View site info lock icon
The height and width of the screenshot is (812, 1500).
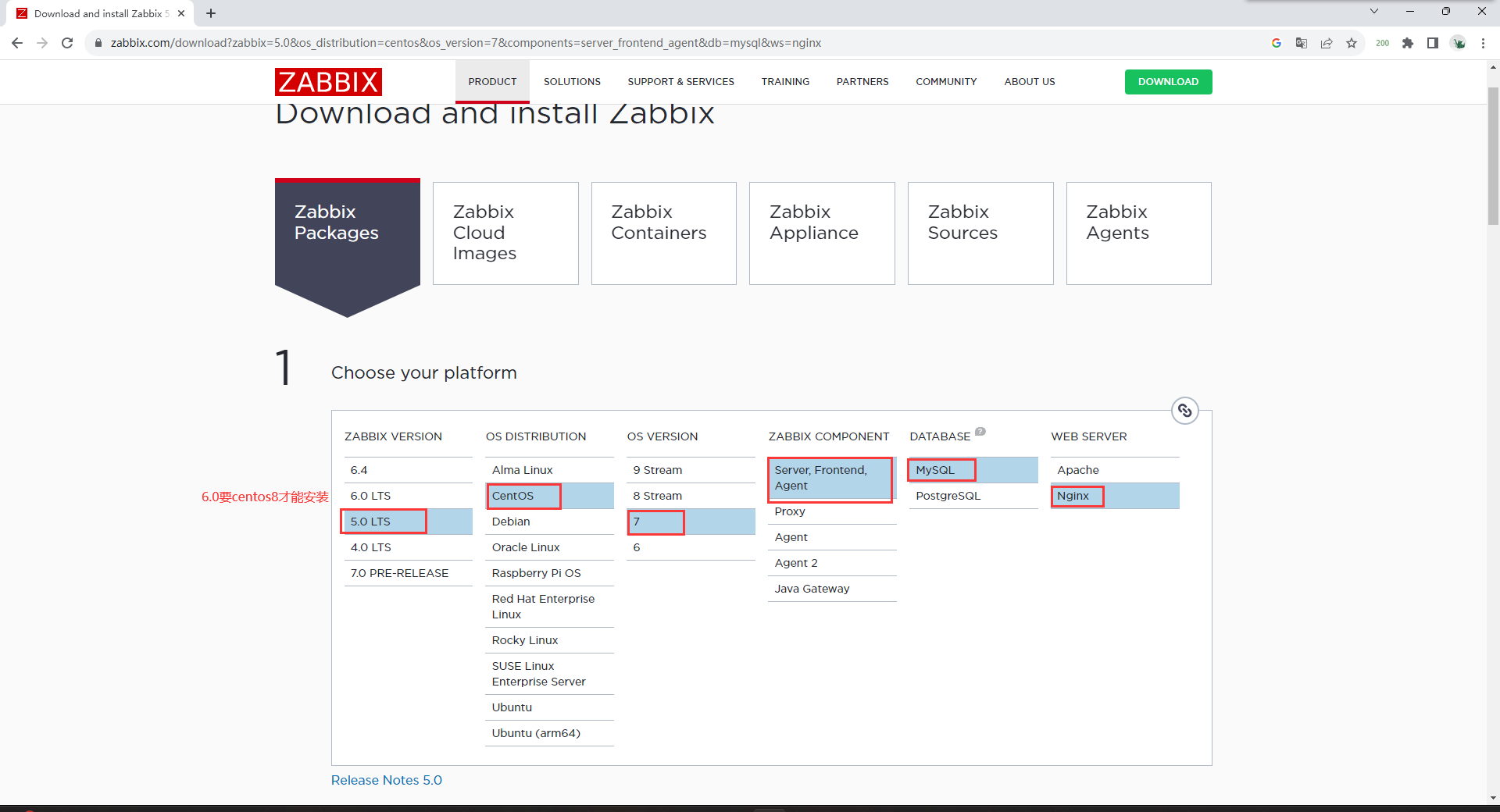point(98,43)
